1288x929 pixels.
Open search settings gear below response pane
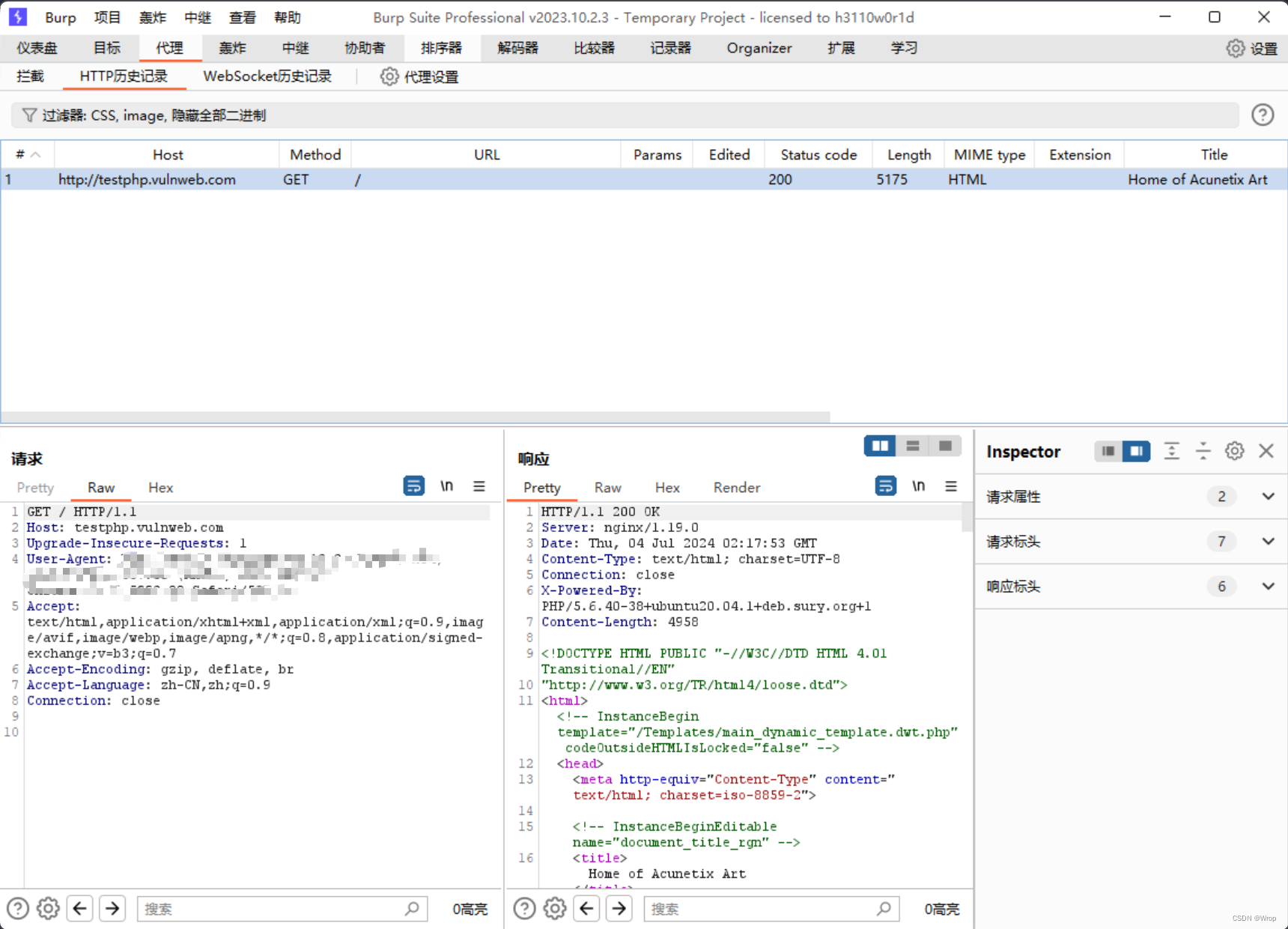[555, 909]
